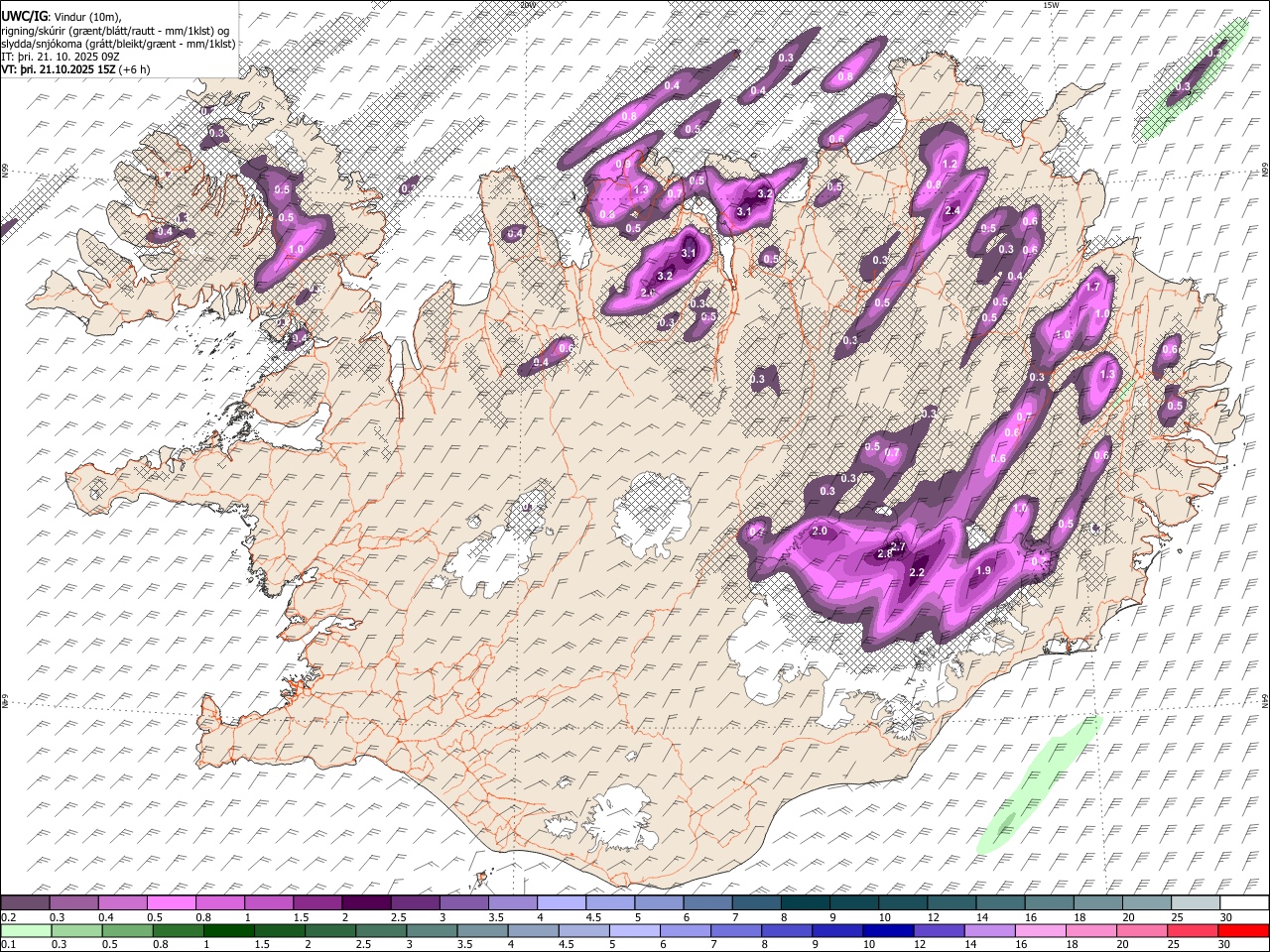Click the 'rigning/skúrir' legend description line

tap(116, 30)
